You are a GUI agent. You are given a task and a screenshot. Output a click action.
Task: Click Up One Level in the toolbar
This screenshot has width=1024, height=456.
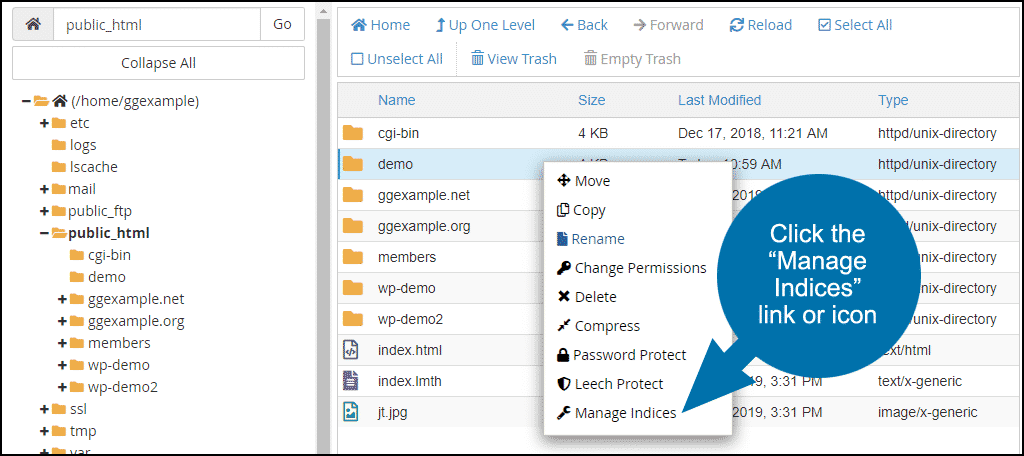click(485, 25)
